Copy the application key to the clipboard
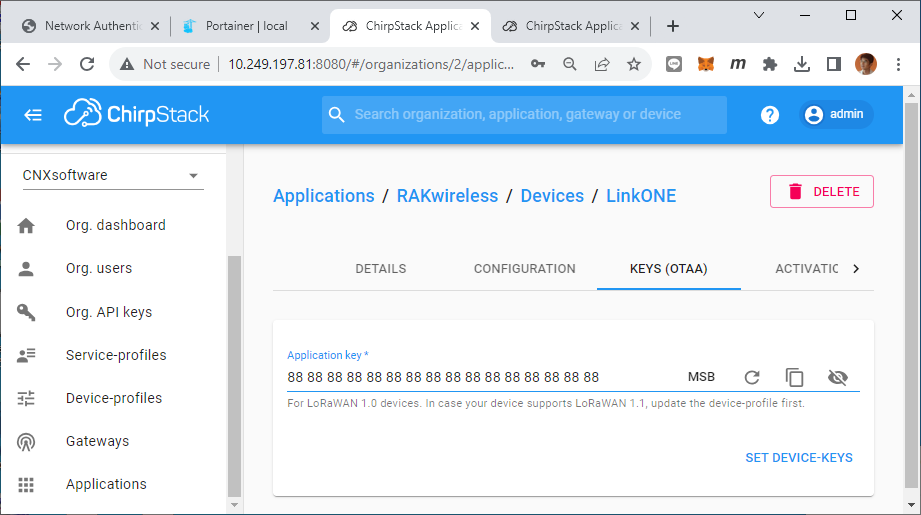 click(794, 378)
